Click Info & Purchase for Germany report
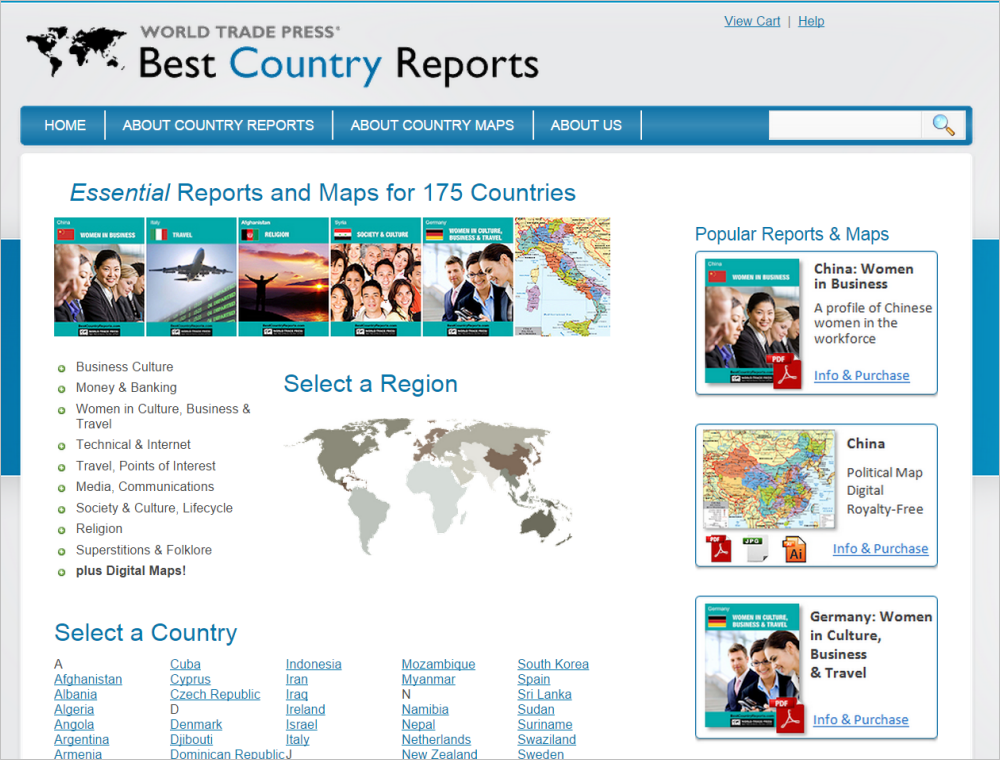 click(860, 720)
